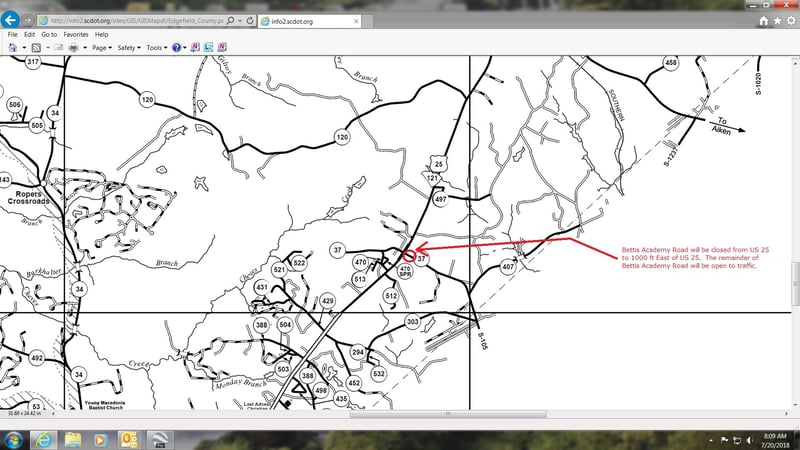Click the search magnifier in address bar

point(231,20)
